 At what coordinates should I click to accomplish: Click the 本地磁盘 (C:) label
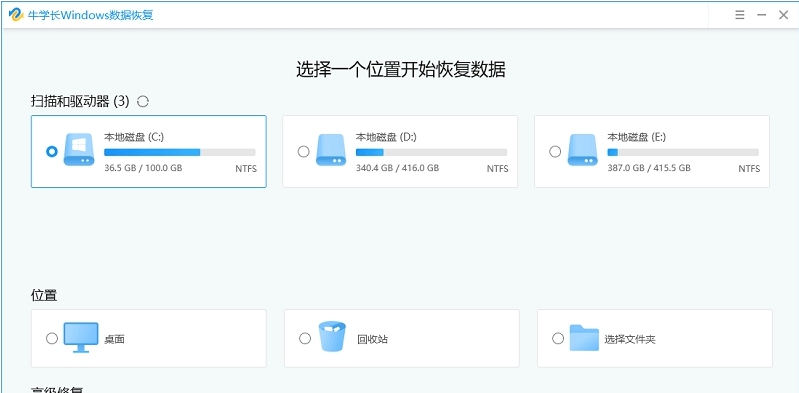click(x=134, y=137)
